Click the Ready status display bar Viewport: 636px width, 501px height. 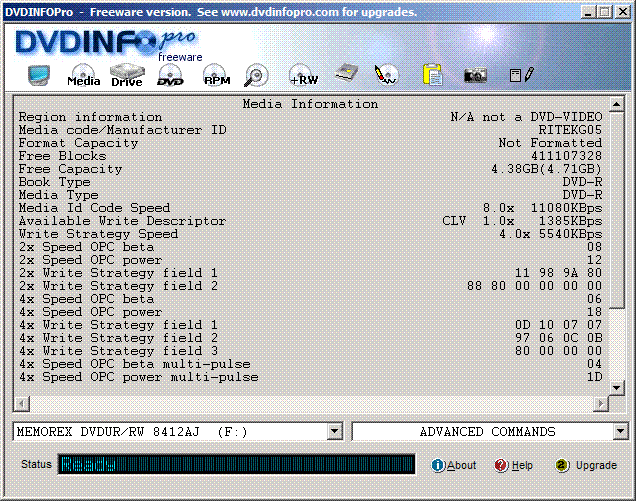[236, 464]
